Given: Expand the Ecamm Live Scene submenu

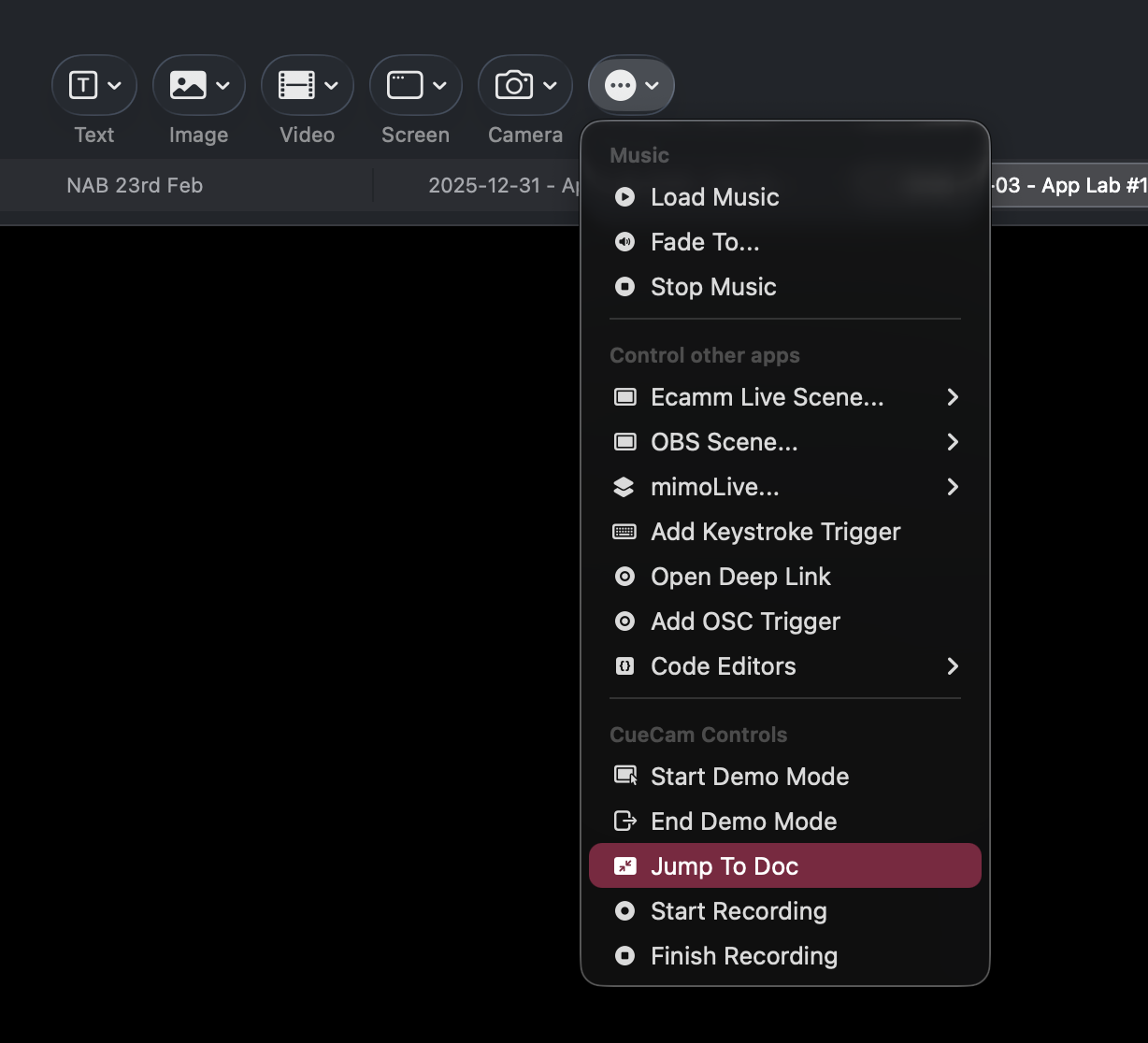Looking at the screenshot, I should 952,397.
